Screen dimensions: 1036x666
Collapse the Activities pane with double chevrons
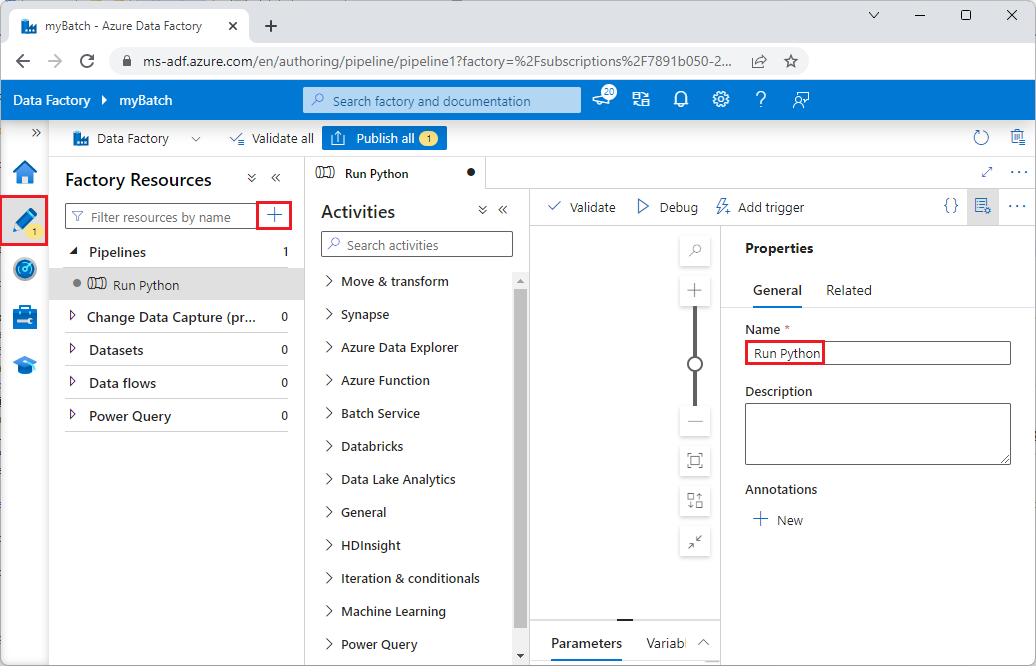503,211
